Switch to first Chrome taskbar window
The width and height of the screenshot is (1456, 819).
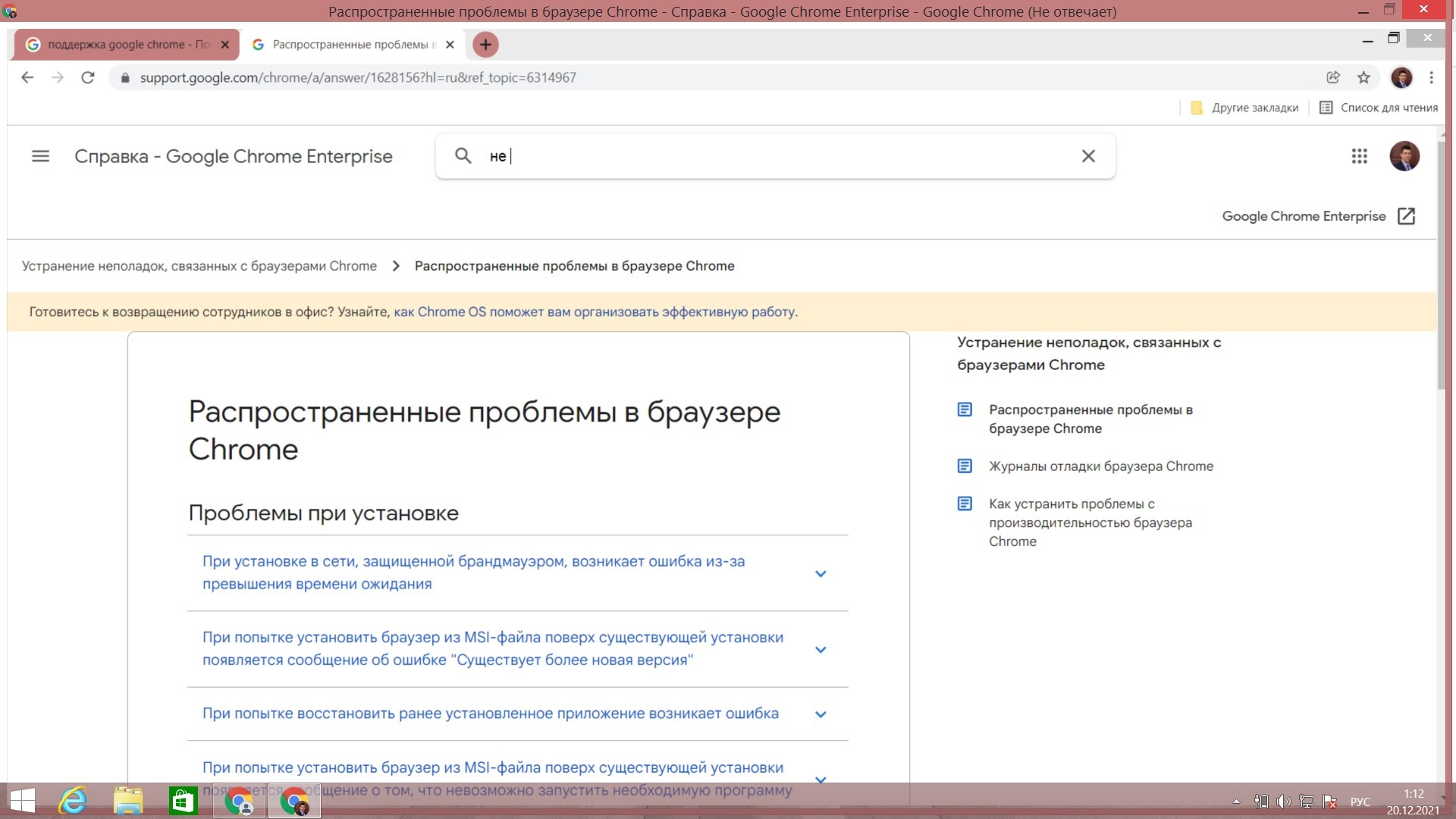[x=239, y=801]
